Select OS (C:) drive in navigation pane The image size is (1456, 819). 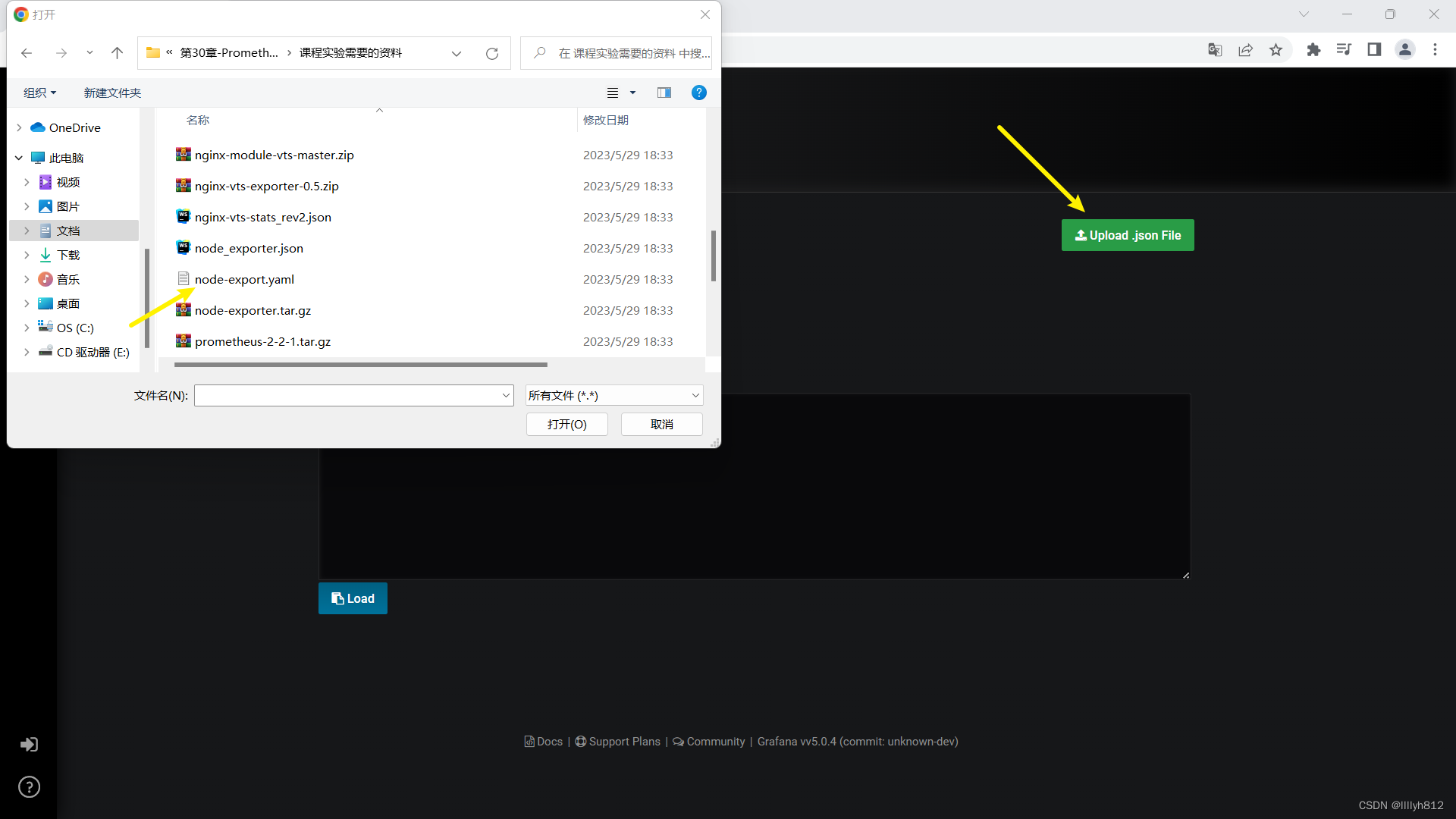(74, 328)
